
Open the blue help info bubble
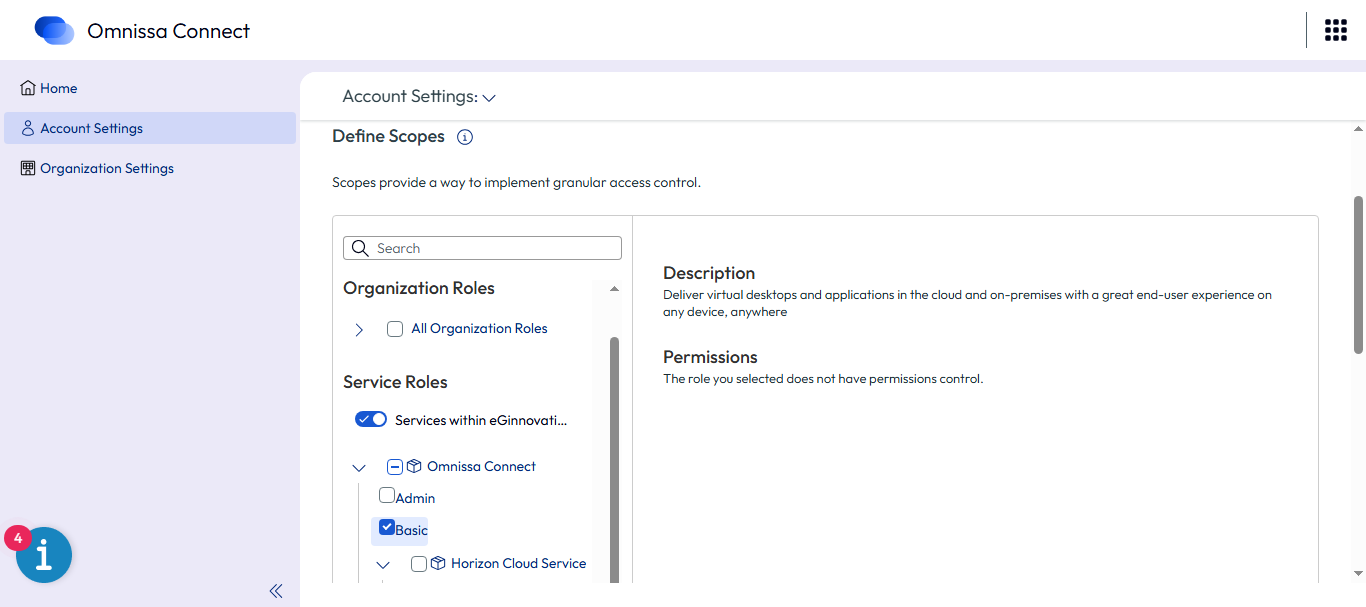(x=44, y=555)
